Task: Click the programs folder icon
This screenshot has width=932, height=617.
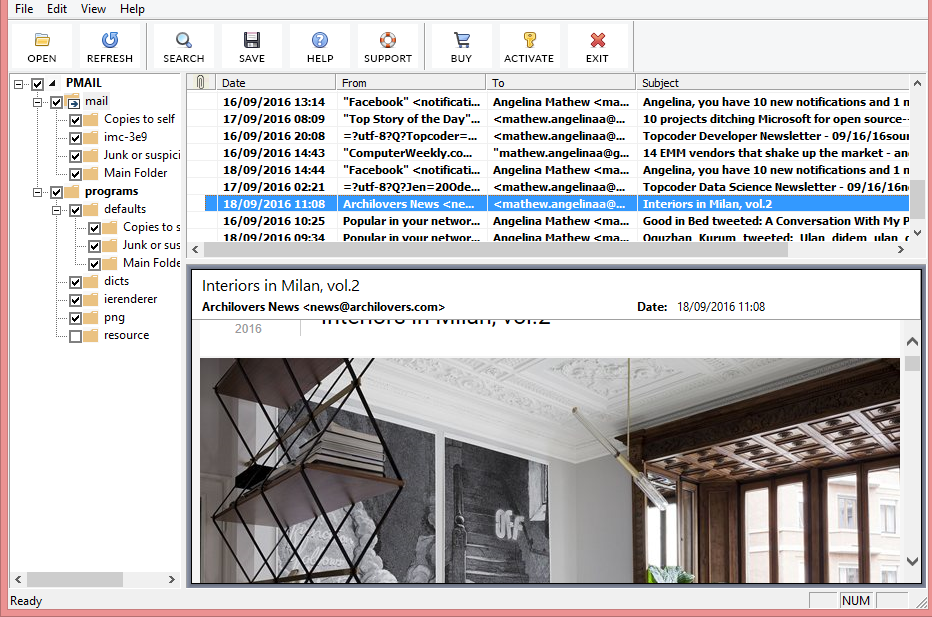Action: pos(72,191)
